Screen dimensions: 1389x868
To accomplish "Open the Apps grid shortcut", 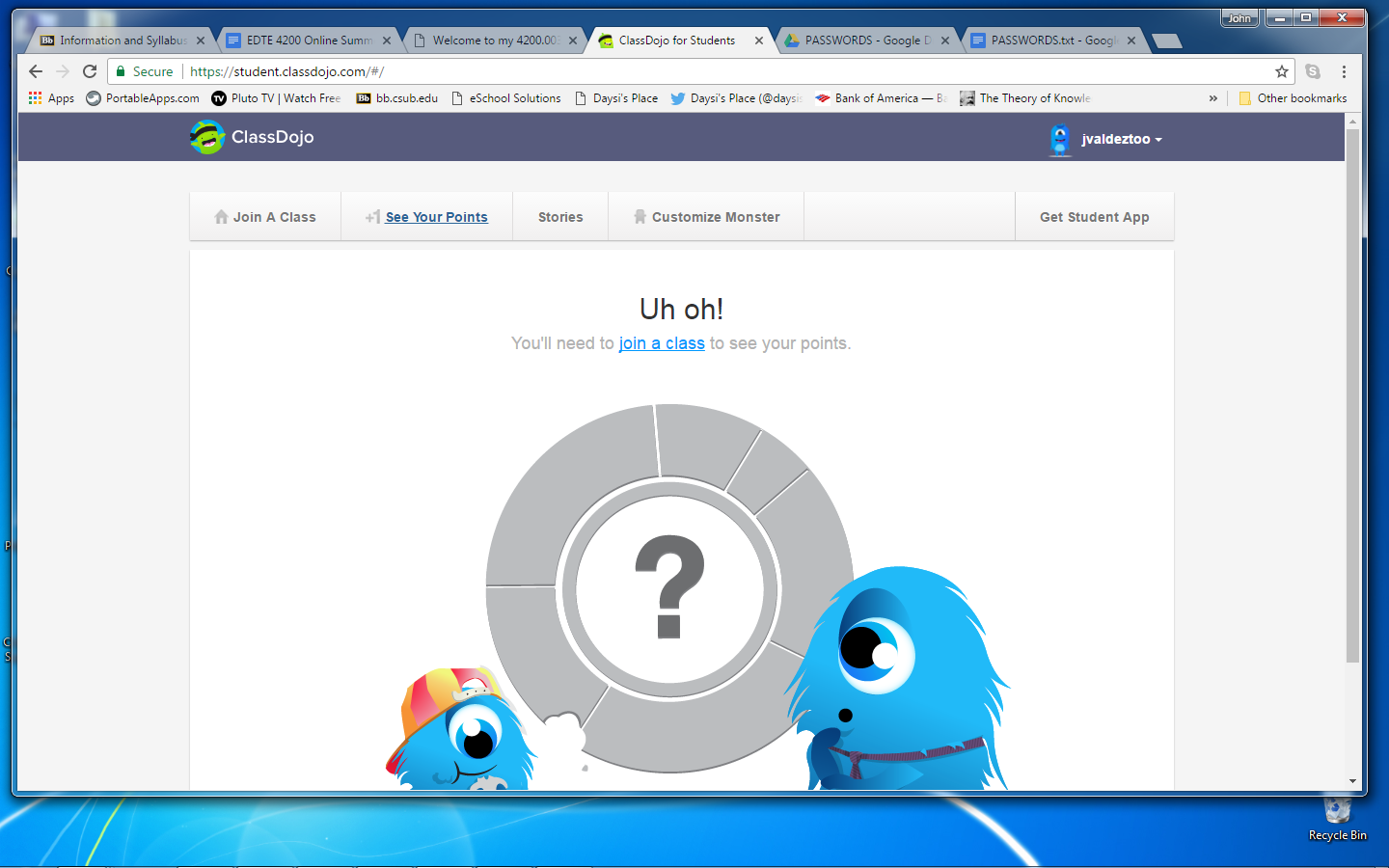I will [x=51, y=98].
